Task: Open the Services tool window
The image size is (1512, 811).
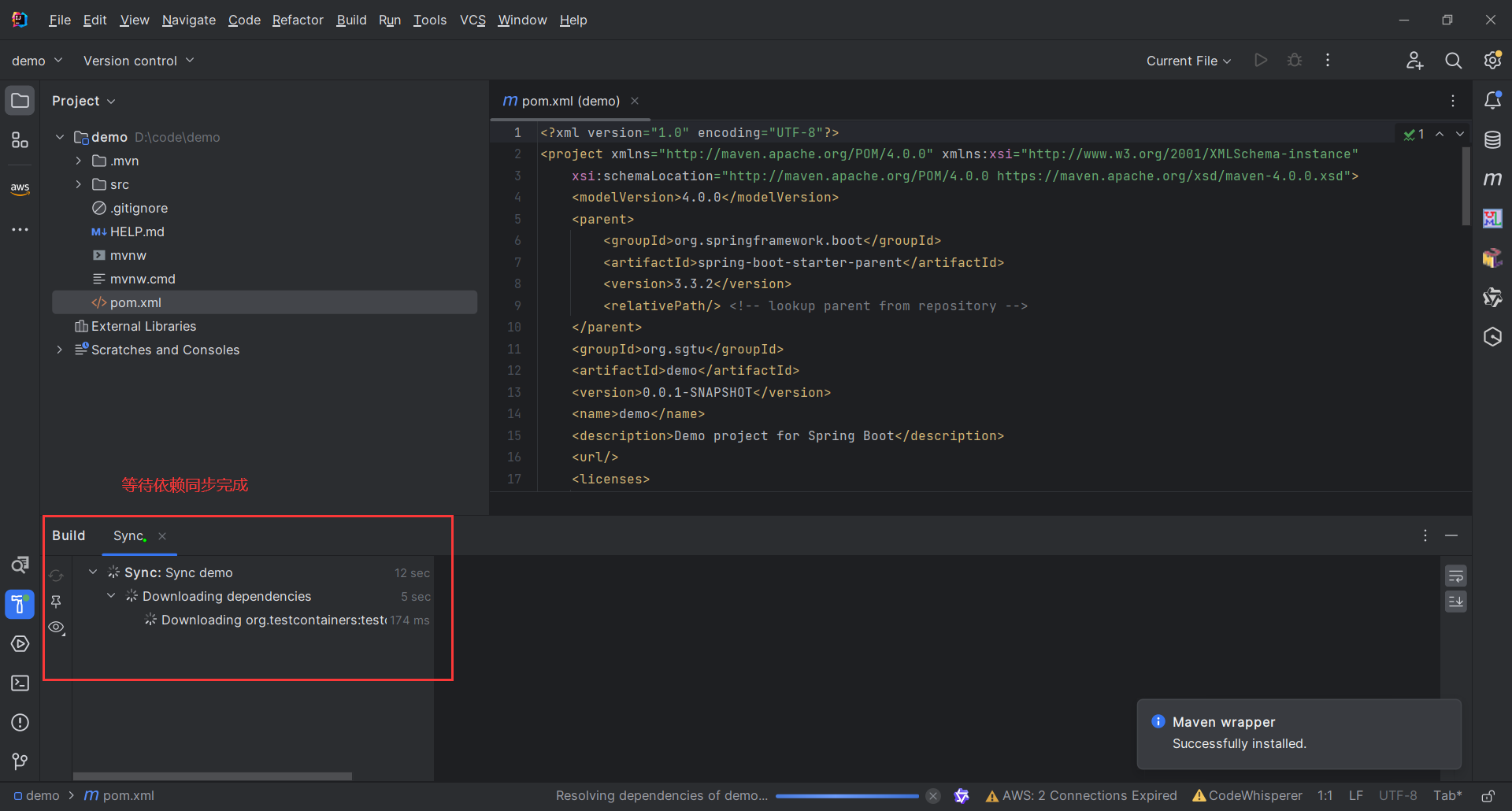Action: (x=20, y=644)
